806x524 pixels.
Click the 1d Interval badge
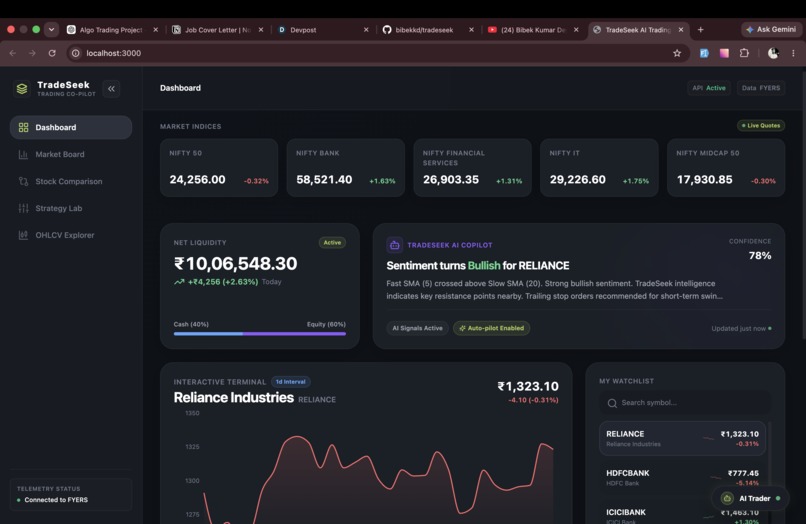(290, 382)
